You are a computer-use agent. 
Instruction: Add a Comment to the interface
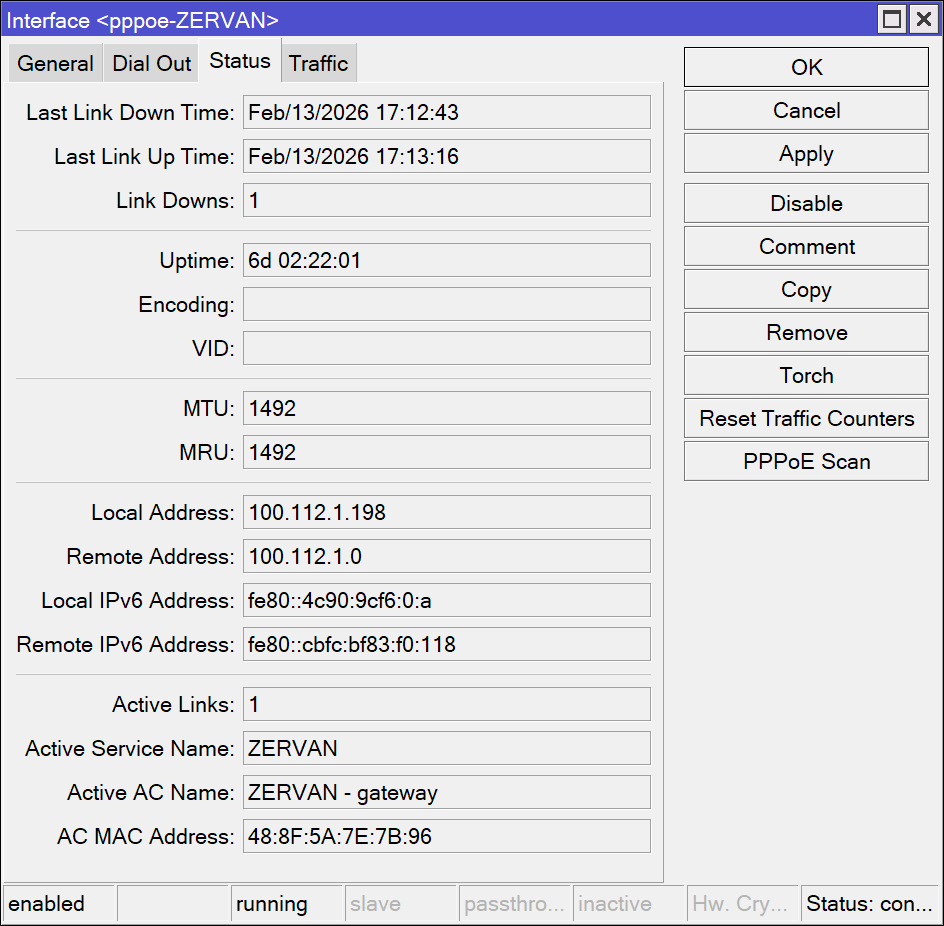806,246
